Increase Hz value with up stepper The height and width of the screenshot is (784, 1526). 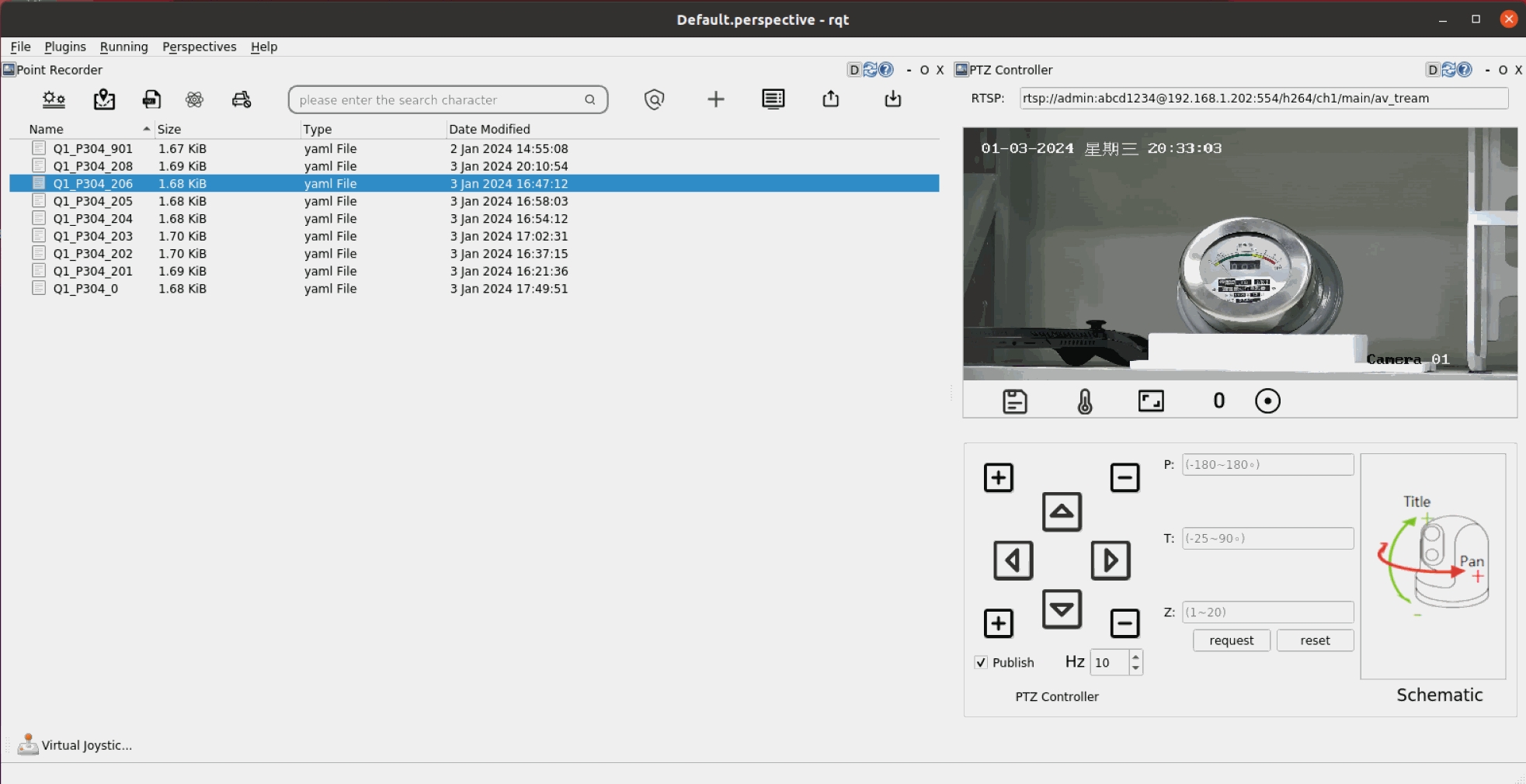(x=1135, y=657)
